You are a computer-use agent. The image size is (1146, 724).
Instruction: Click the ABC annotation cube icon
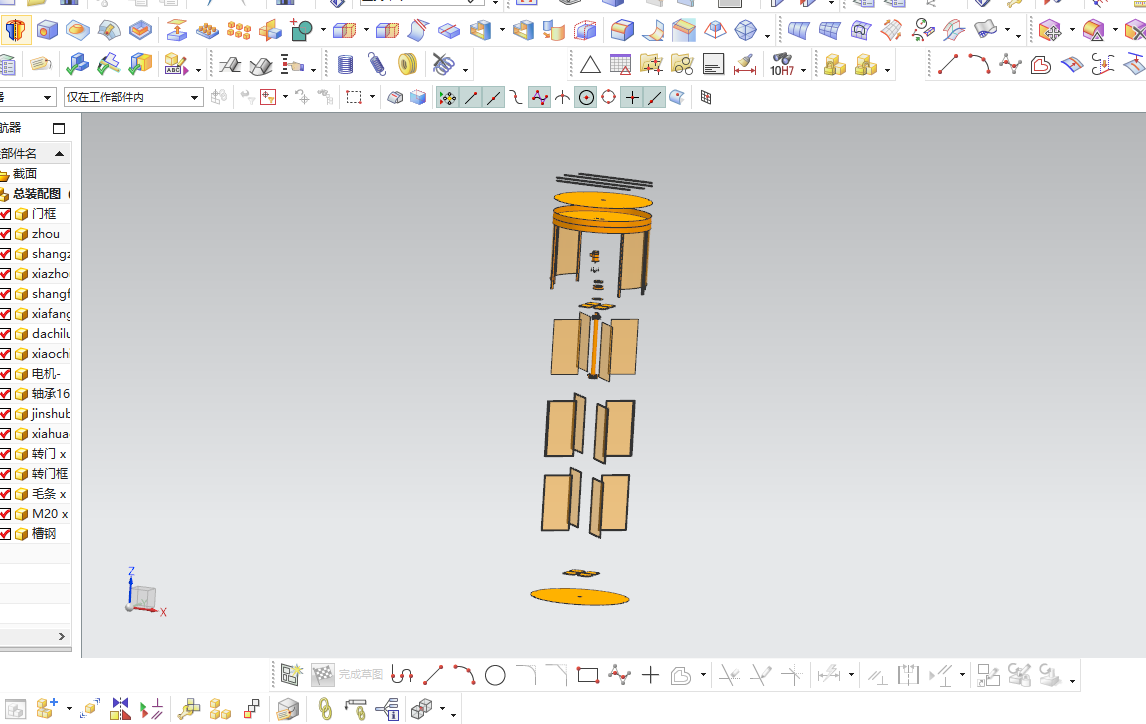pos(175,65)
